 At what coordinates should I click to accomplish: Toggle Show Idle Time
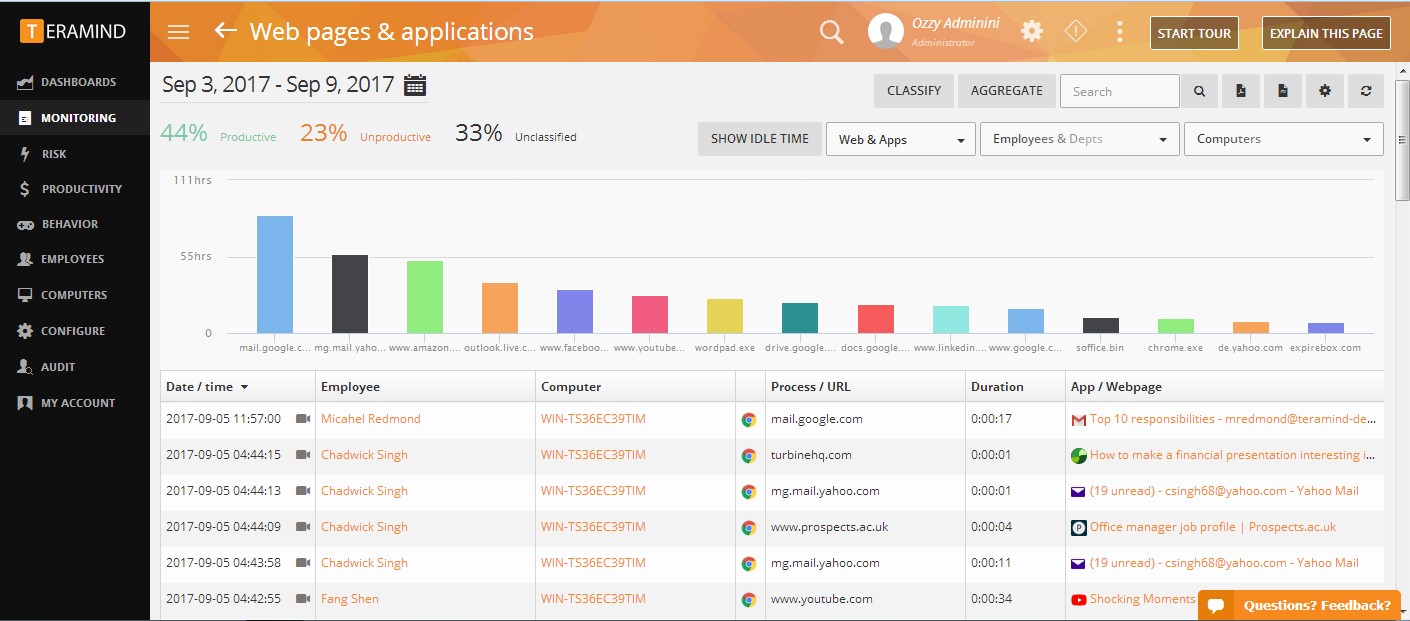(760, 139)
